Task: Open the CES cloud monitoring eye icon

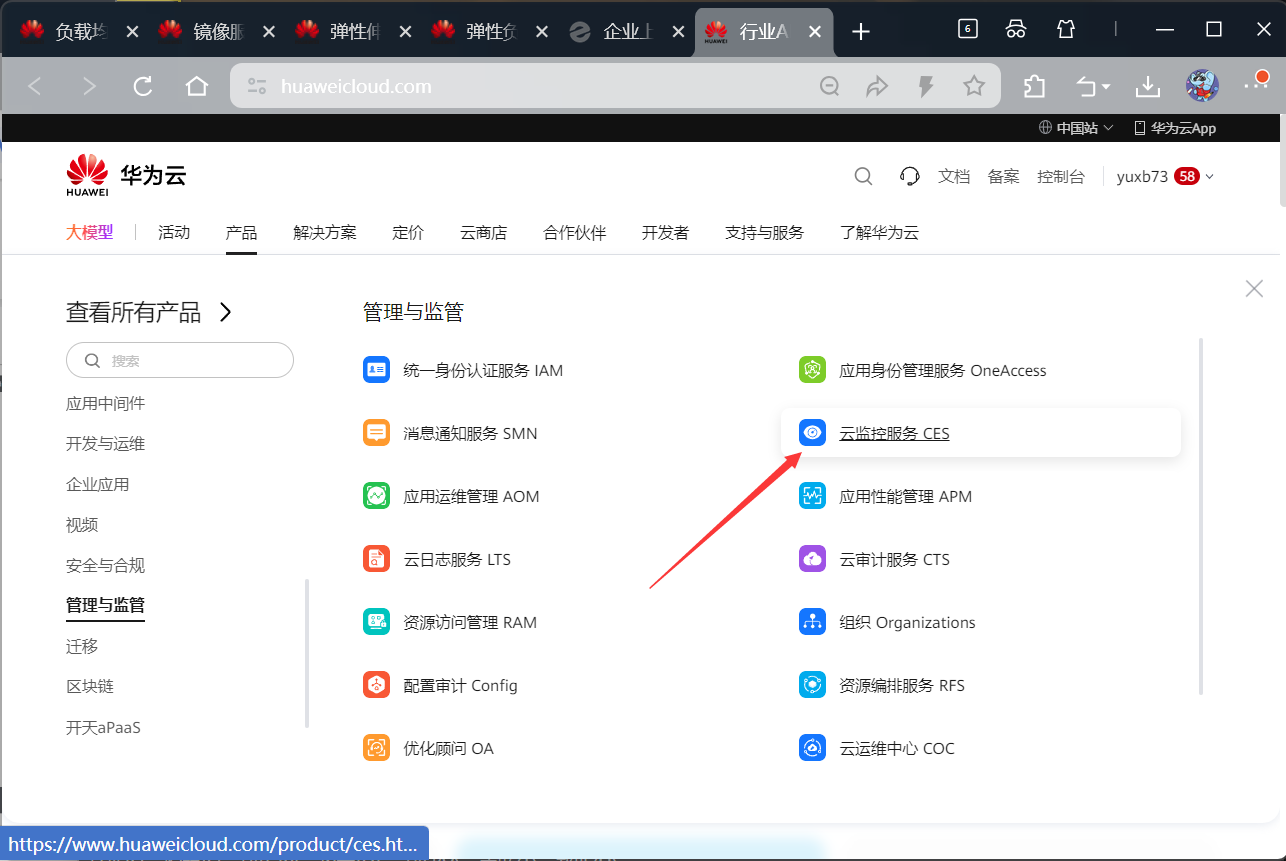Action: [812, 433]
